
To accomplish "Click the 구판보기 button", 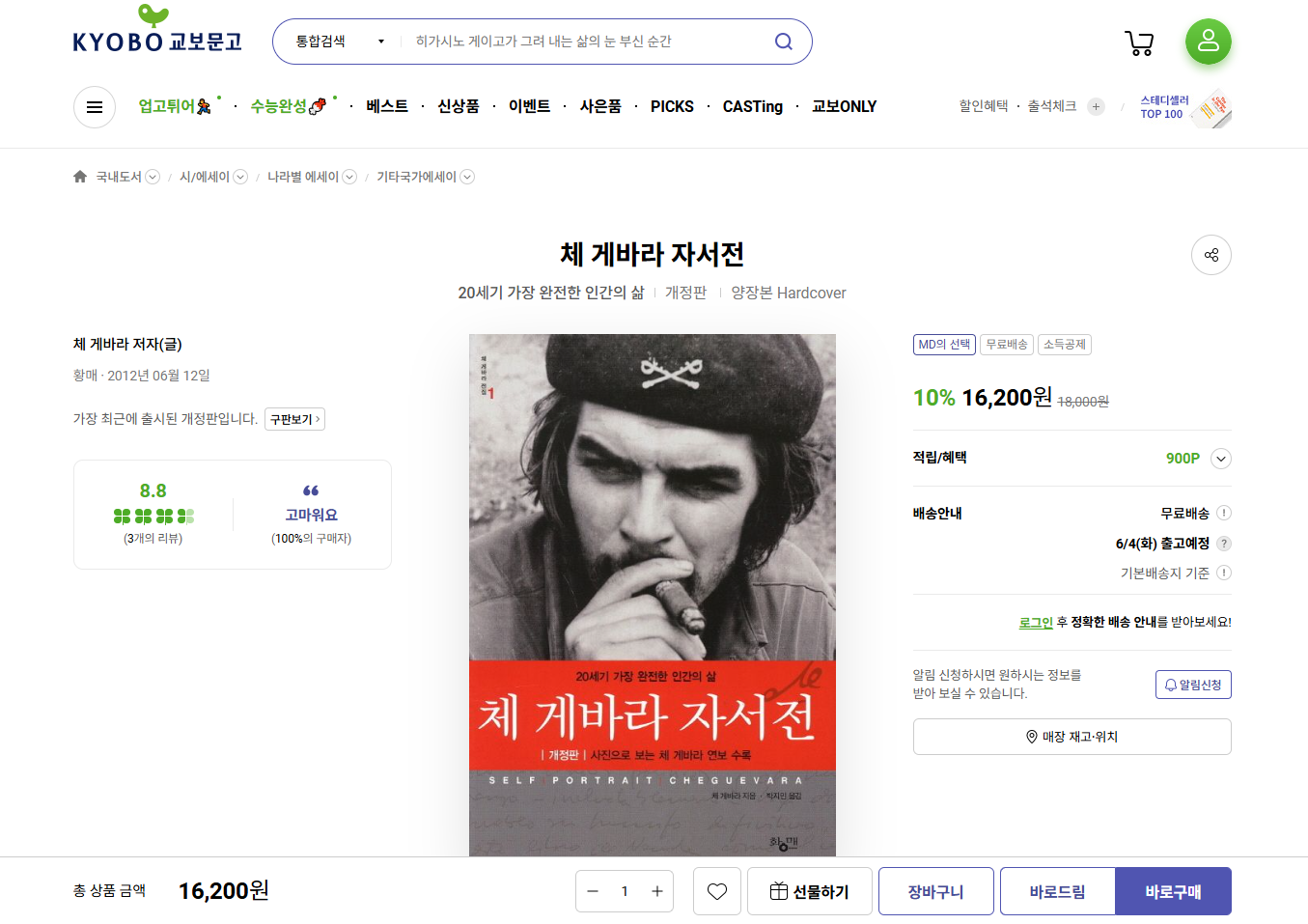I will coord(294,419).
